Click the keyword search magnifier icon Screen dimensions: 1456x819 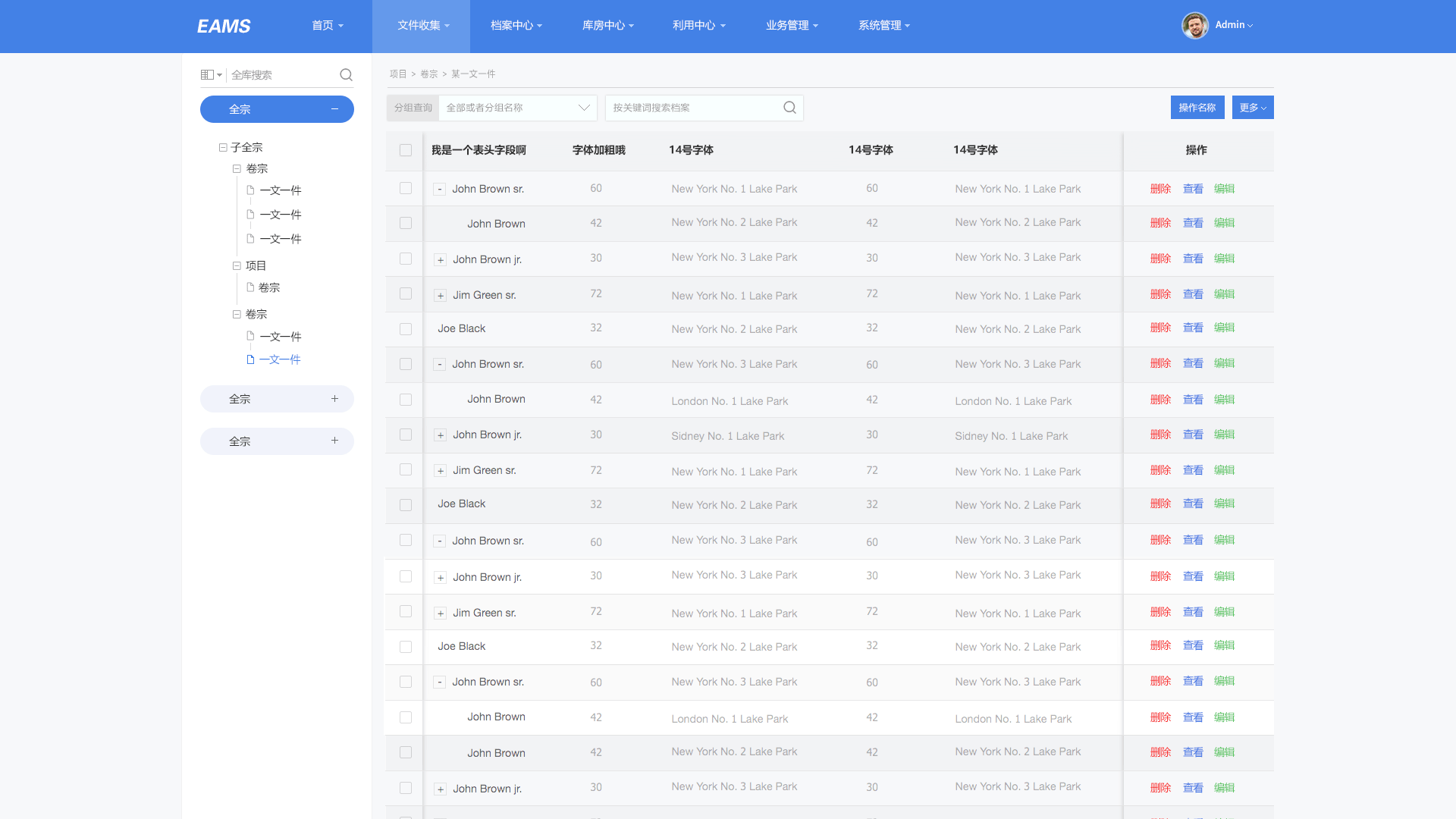coord(789,108)
